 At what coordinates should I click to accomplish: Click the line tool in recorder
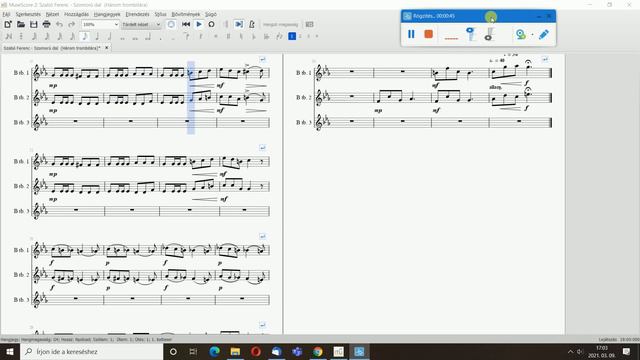coord(451,38)
